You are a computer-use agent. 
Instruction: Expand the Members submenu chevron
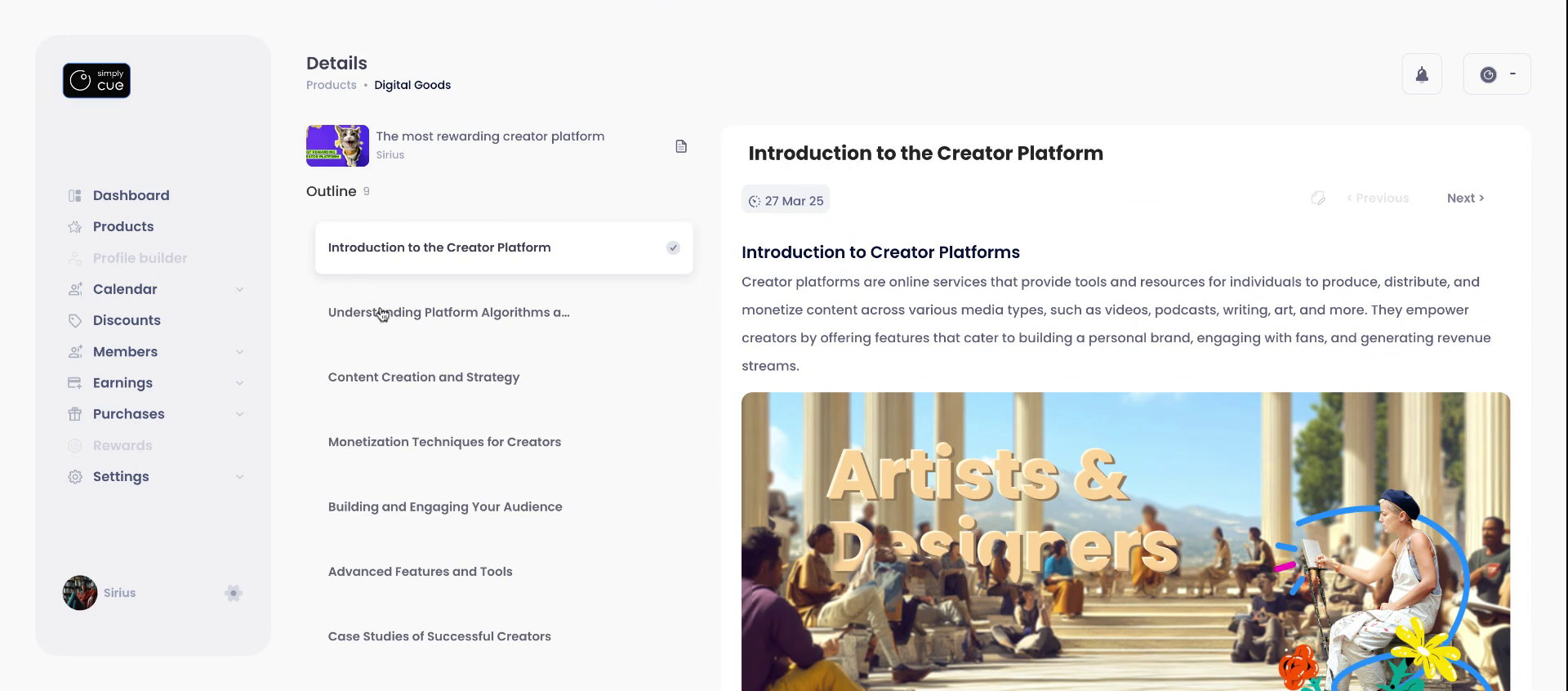[239, 352]
